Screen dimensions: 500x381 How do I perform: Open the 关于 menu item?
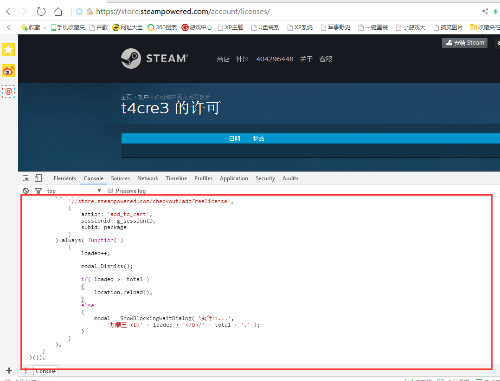click(306, 59)
